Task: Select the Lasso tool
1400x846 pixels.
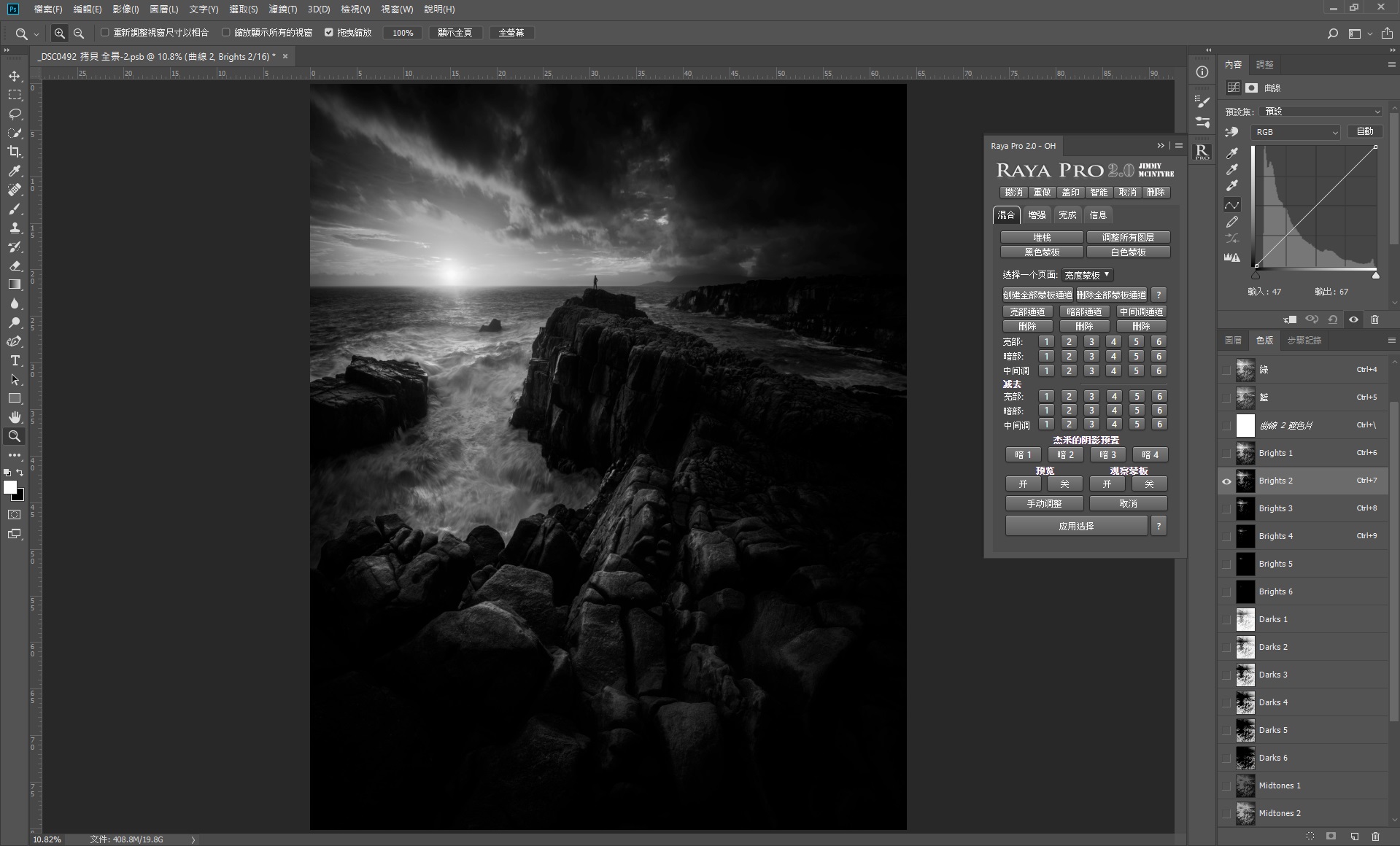Action: [15, 115]
